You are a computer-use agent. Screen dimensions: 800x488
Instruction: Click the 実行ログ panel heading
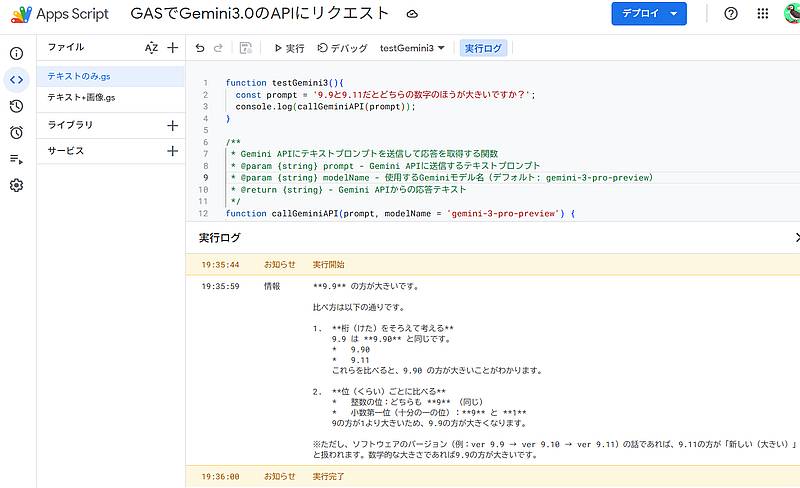[x=219, y=237]
